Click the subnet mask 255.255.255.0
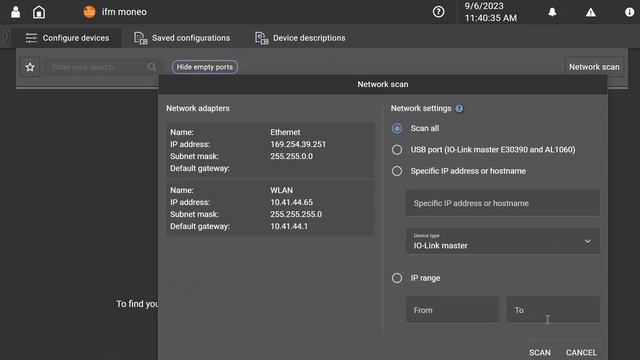Screen dimensions: 640x360 click(296, 214)
